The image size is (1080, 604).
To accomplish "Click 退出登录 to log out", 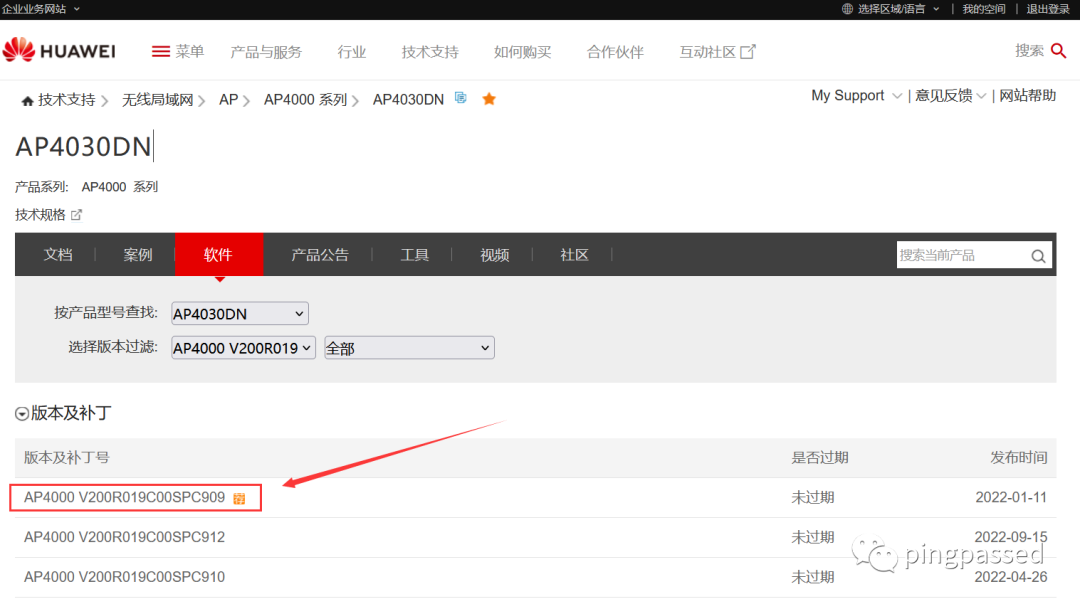I will pos(1048,9).
